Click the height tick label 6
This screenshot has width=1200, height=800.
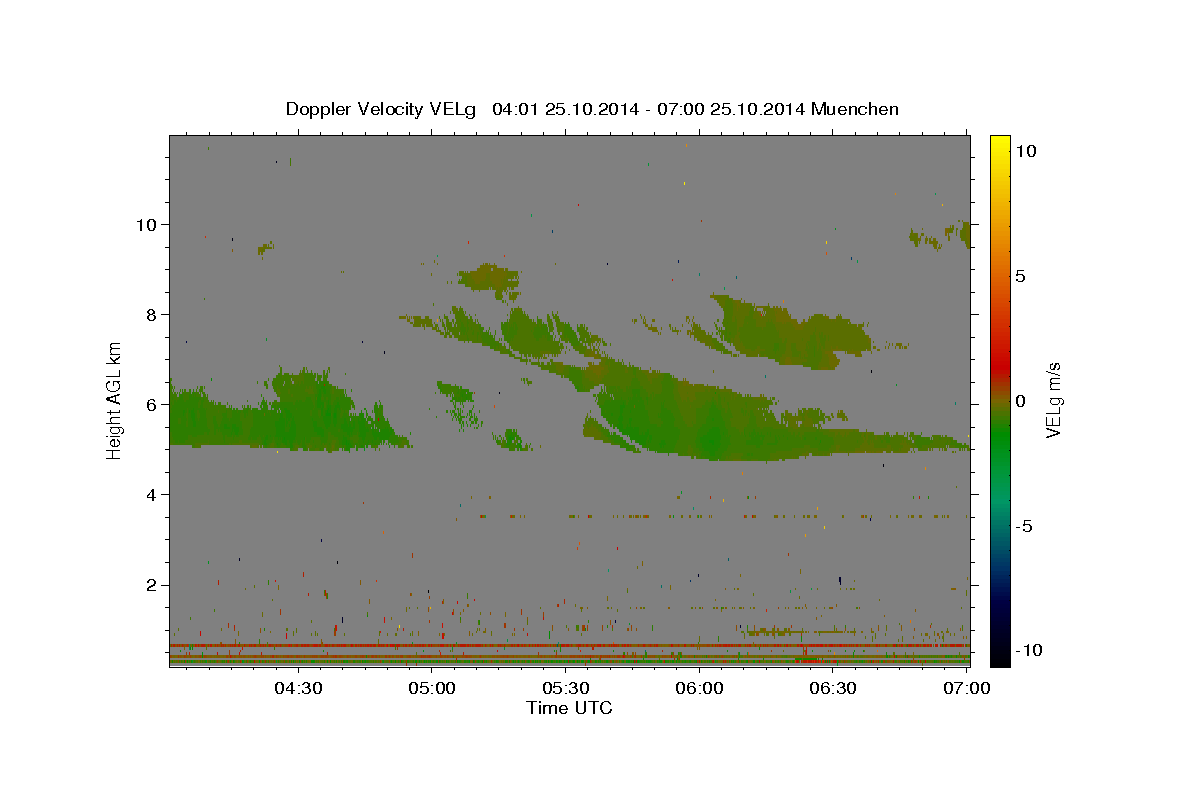coord(152,404)
